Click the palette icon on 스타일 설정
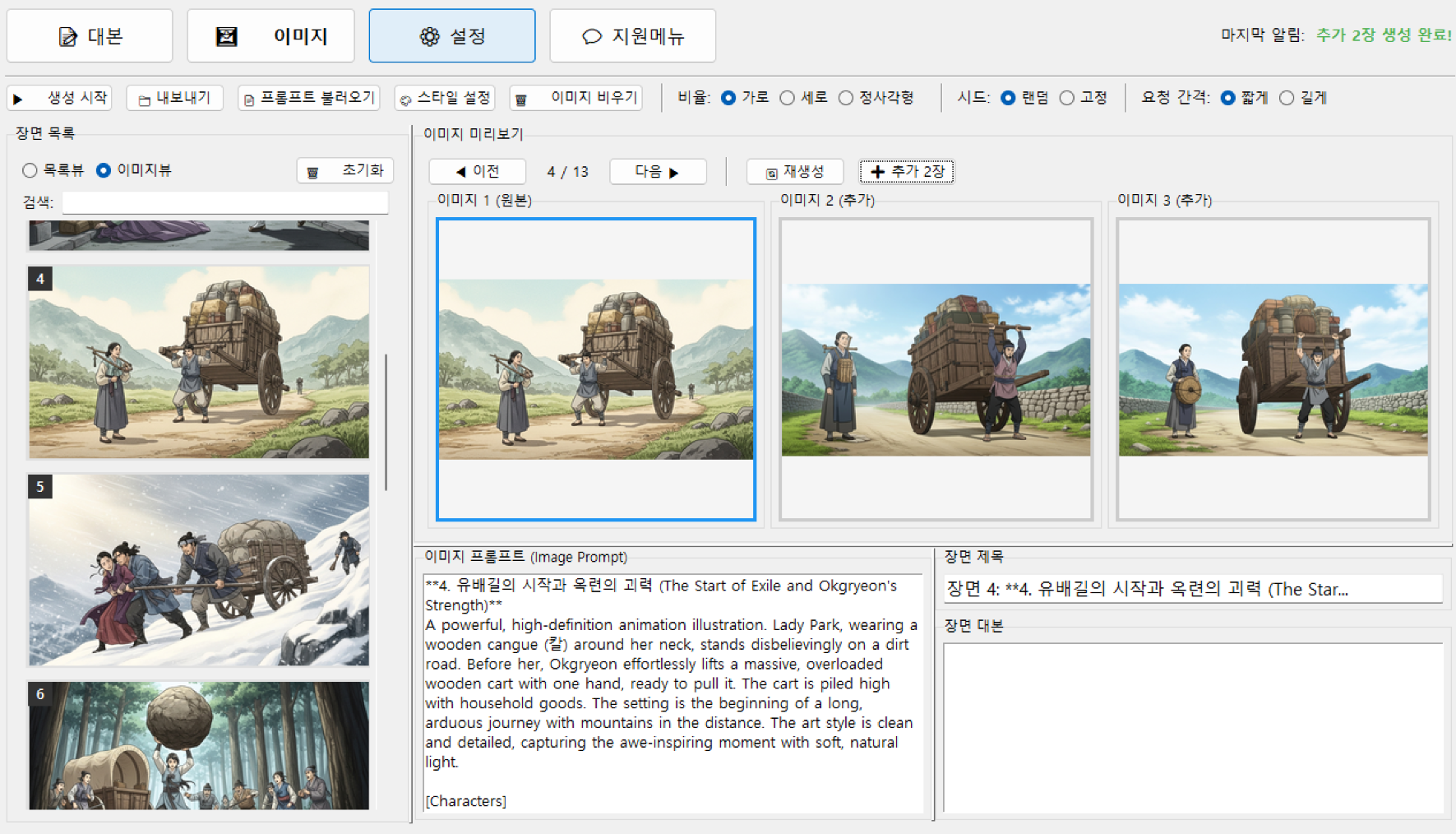Image resolution: width=1456 pixels, height=834 pixels. click(405, 100)
